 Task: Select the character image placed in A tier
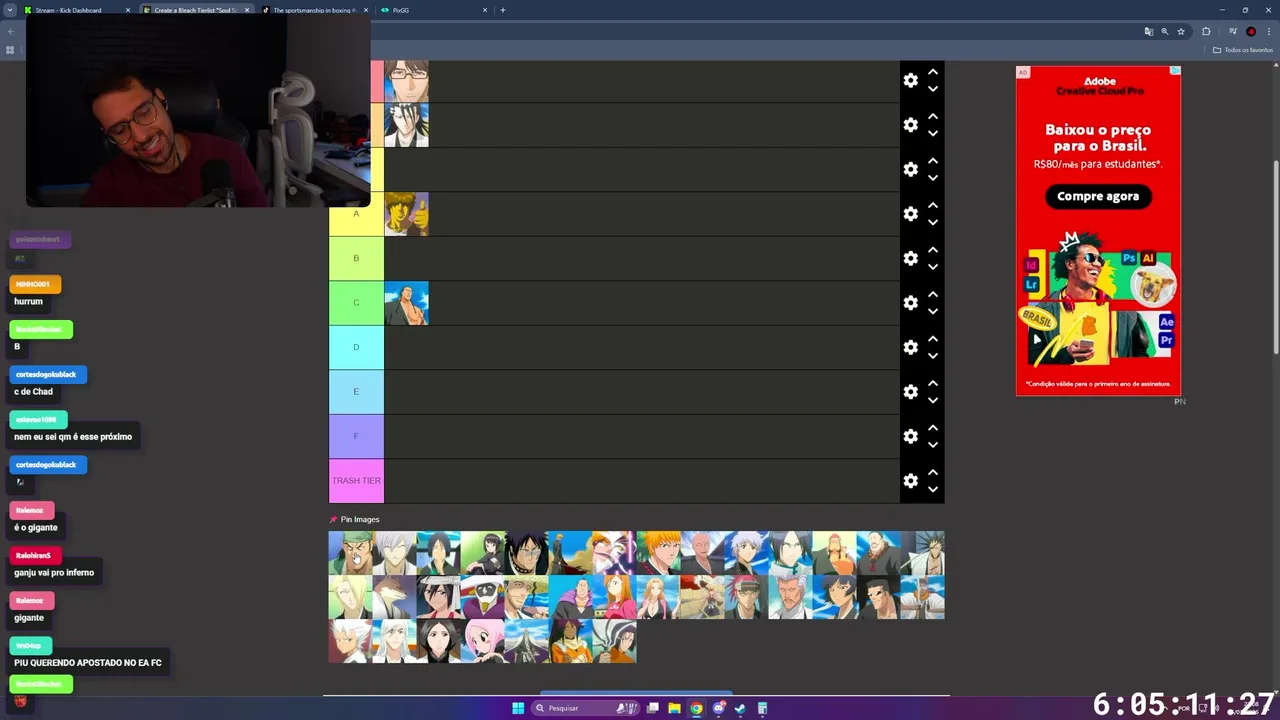pyautogui.click(x=407, y=214)
